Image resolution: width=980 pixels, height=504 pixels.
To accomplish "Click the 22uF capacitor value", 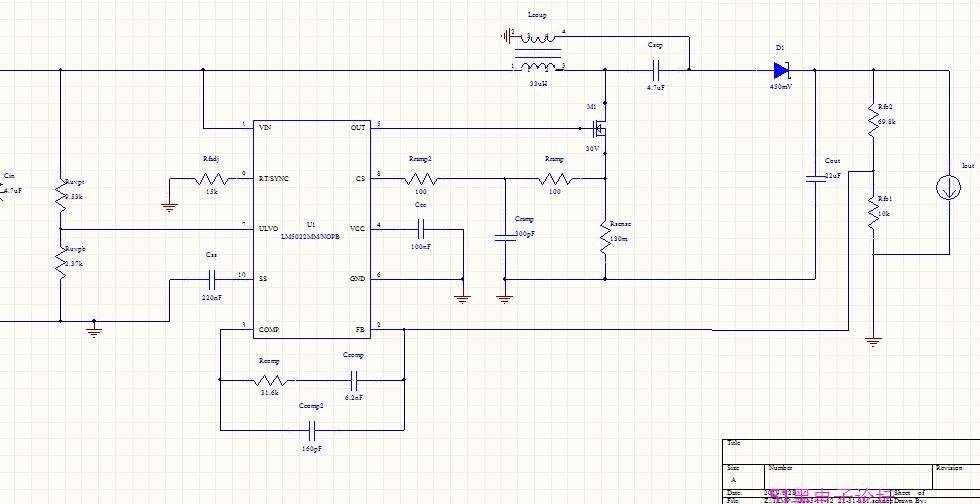I will [x=833, y=176].
